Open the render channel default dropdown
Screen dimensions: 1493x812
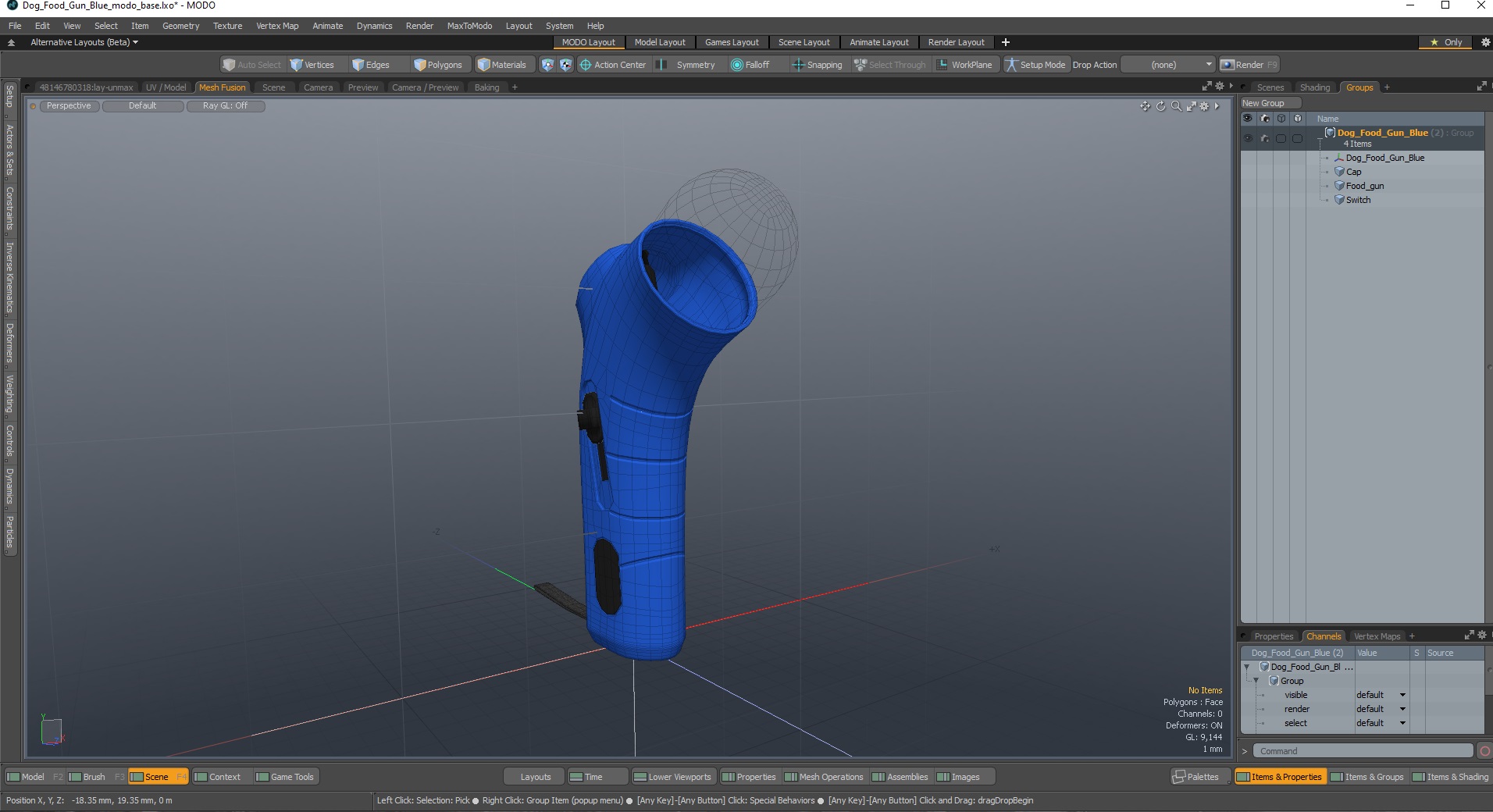pos(1381,709)
